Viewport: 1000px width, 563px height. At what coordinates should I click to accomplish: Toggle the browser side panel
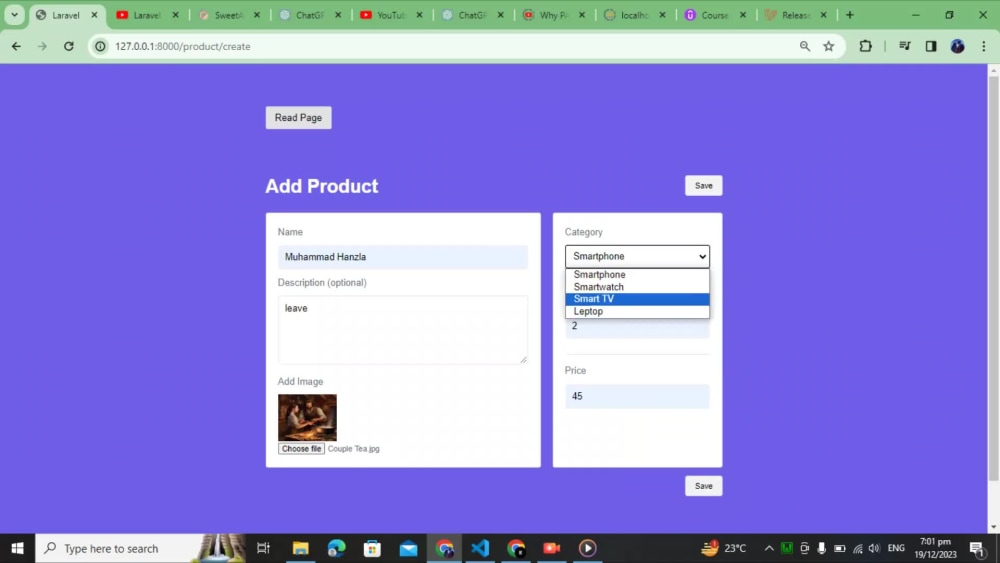point(931,46)
